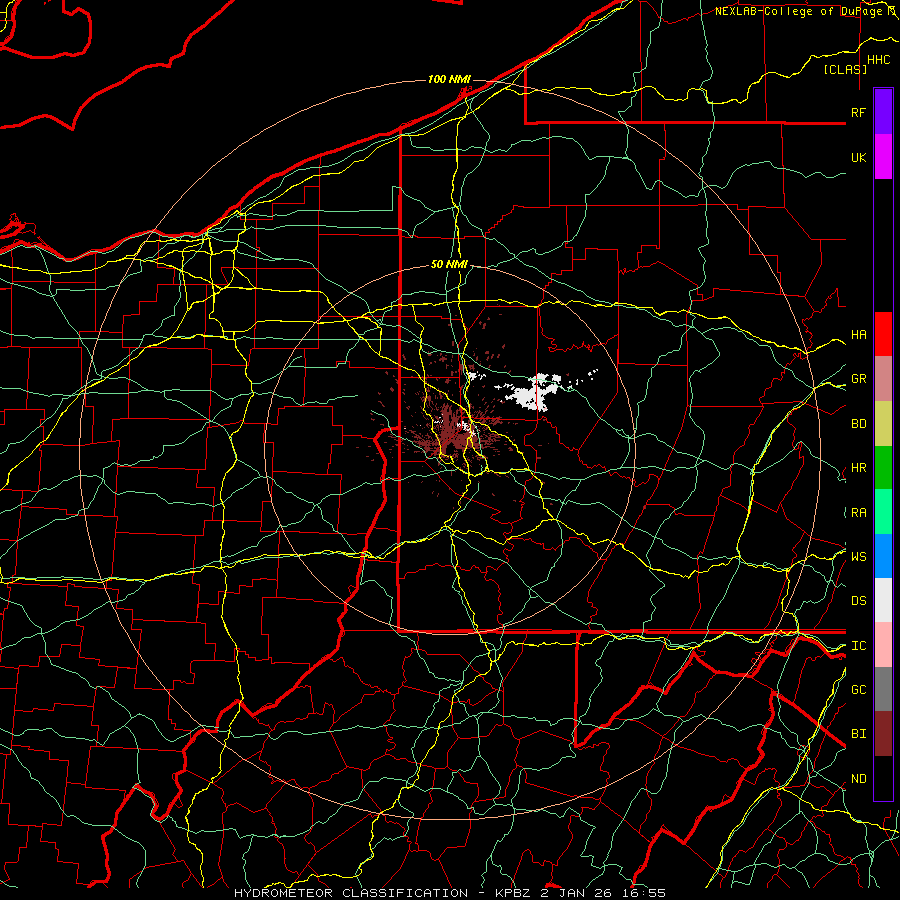This screenshot has width=900, height=900.
Task: Click the "50 NMI" range ring label
Action: pos(449,264)
